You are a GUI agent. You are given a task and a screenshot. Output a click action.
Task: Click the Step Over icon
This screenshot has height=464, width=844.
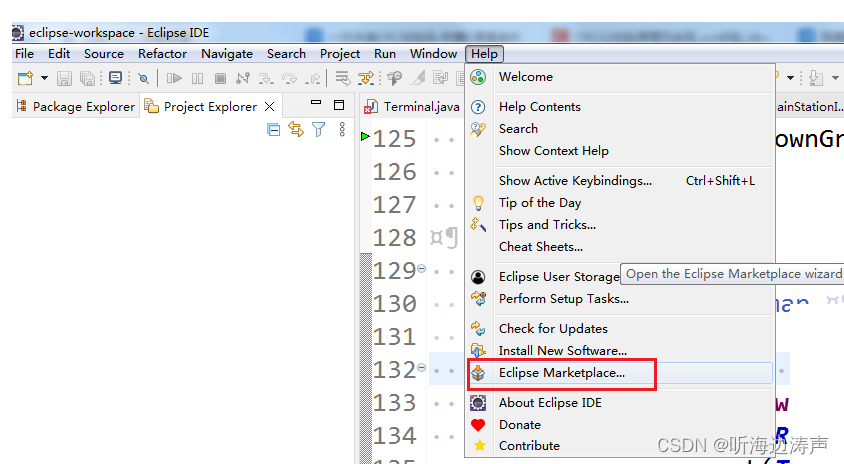tap(290, 79)
